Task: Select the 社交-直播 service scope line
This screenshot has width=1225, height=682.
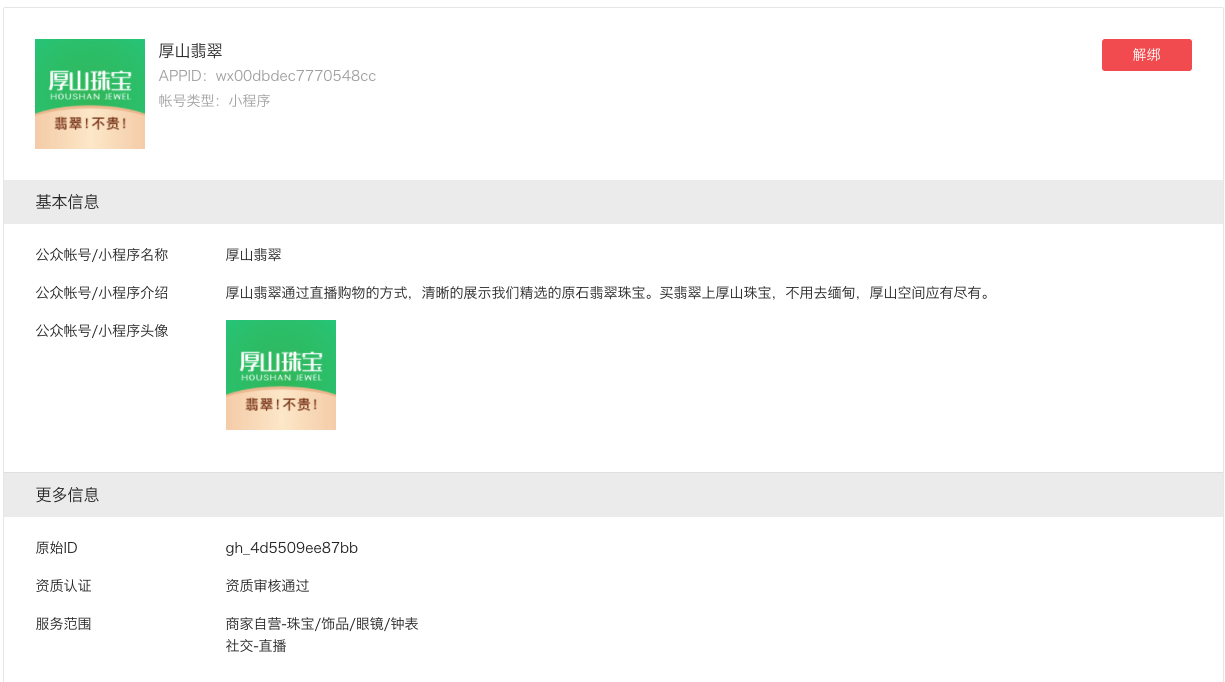Action: 256,646
